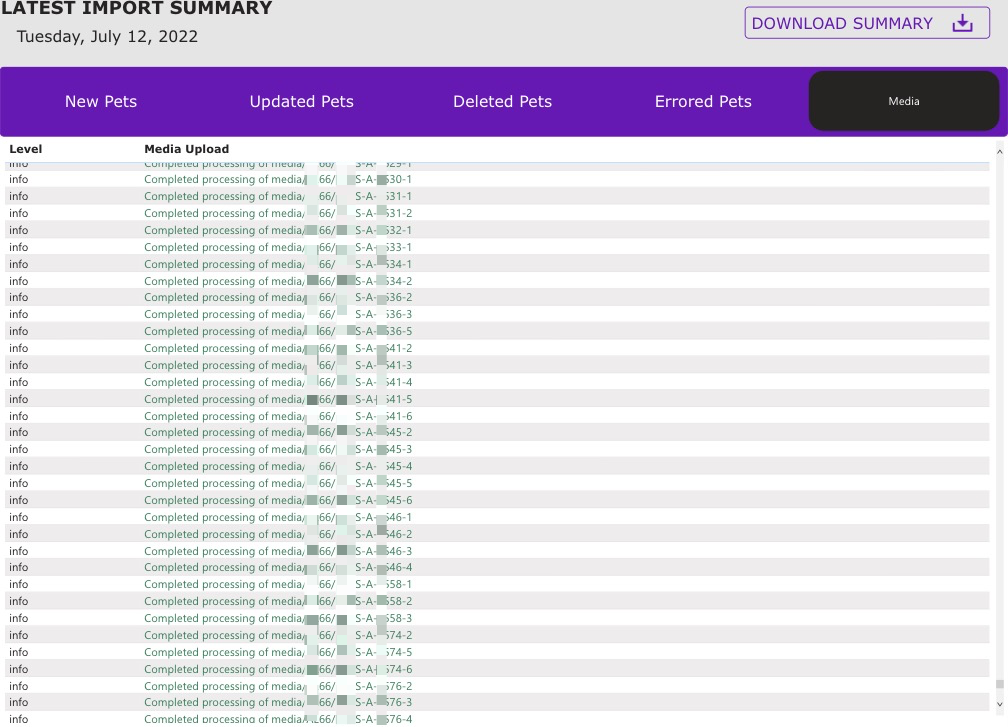Viewport: 1008px width, 727px height.
Task: Select the last visible log row ending 676-4
Action: click(x=280, y=718)
